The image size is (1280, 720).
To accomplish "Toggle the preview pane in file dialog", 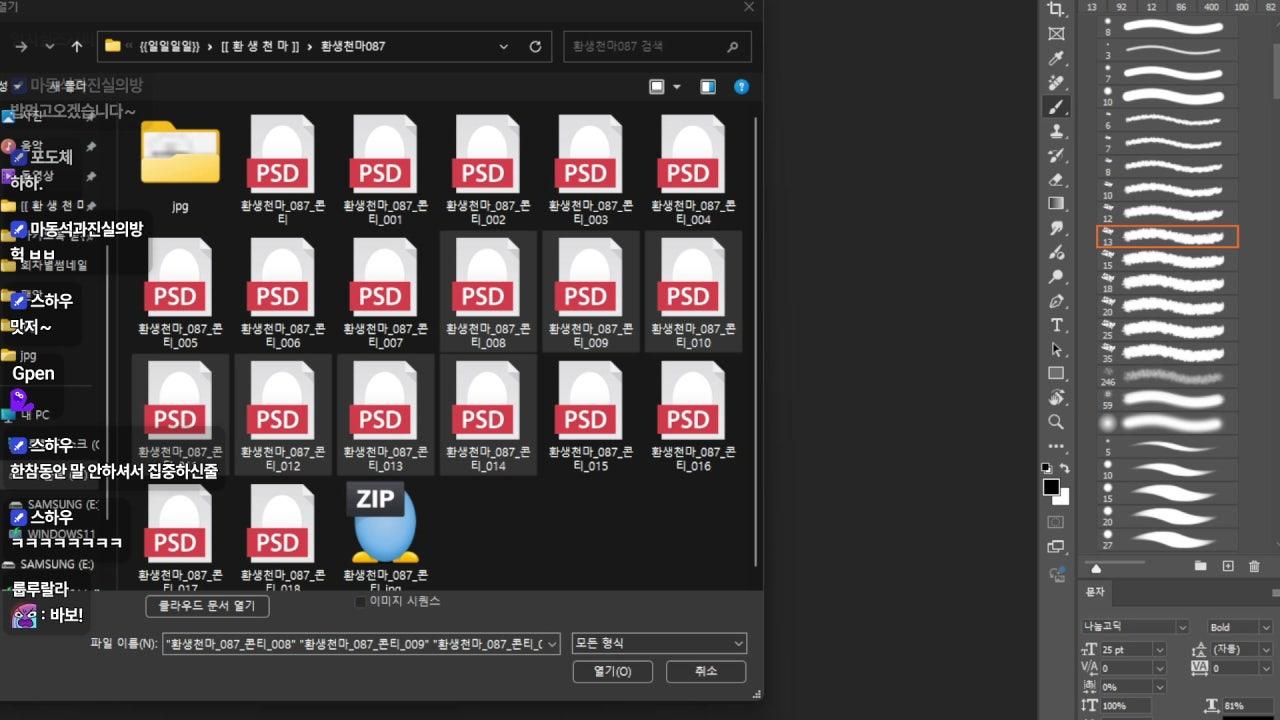I will point(708,87).
